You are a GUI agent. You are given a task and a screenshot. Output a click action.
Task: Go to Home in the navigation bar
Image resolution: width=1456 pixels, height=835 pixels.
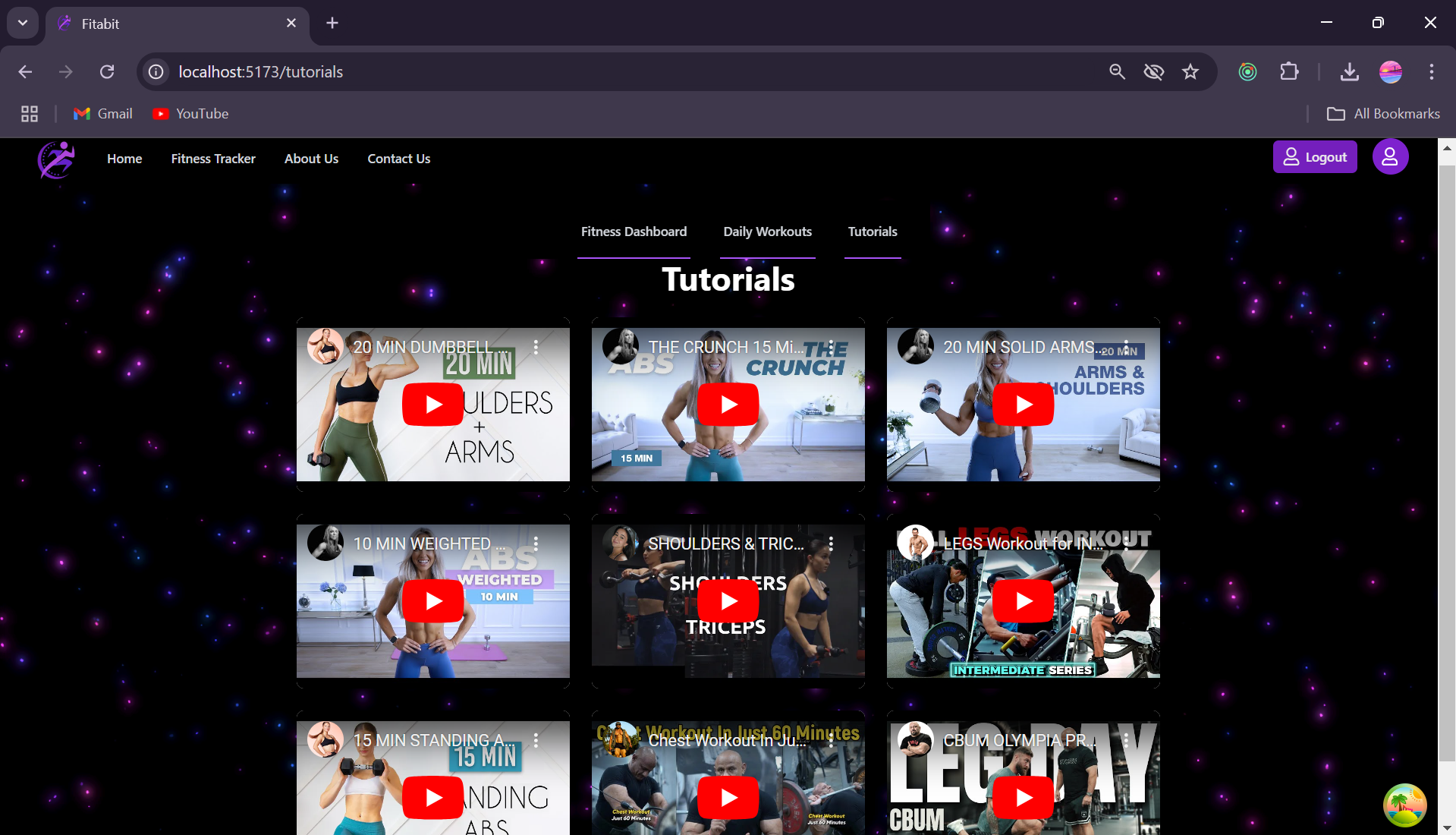(x=124, y=159)
